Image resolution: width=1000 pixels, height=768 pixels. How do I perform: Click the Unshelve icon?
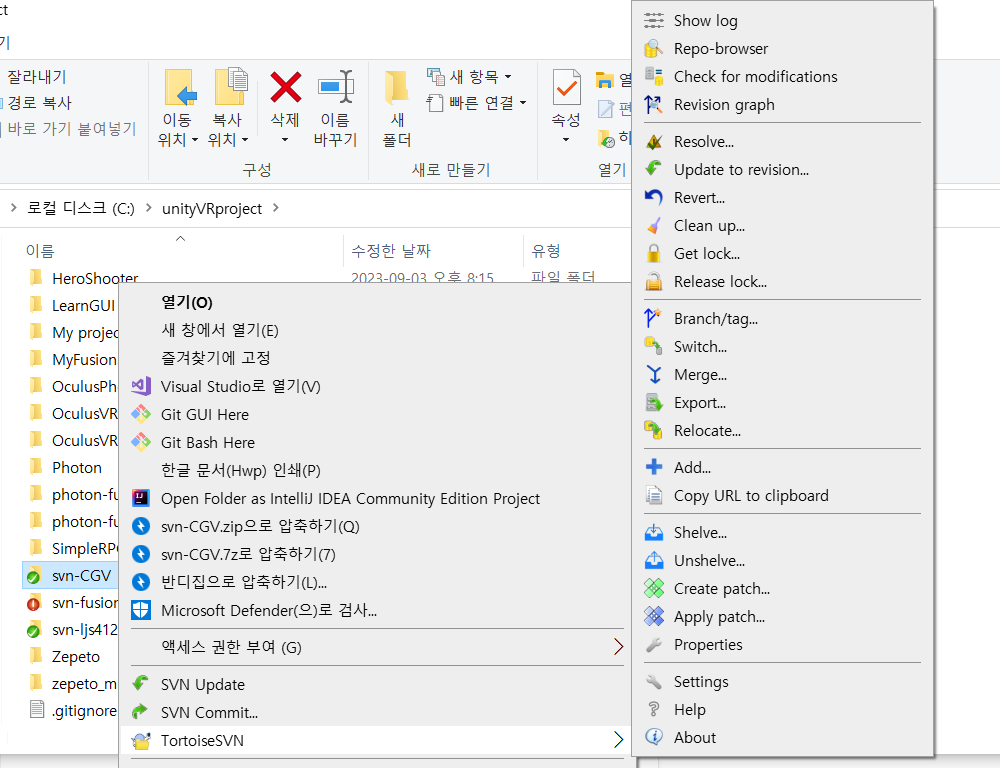pos(654,561)
